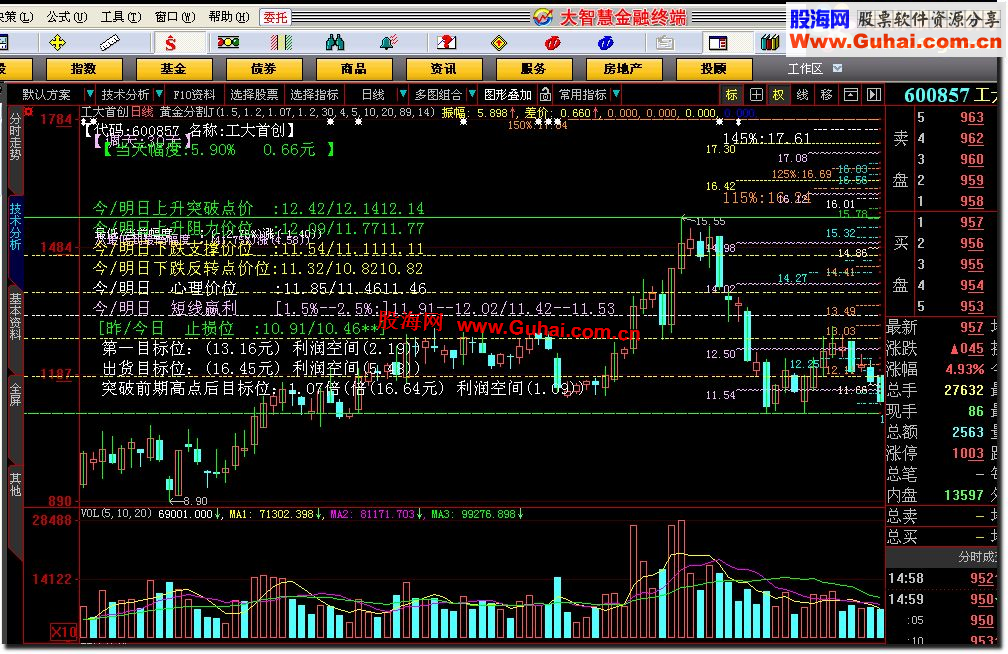Image resolution: width=1008 pixels, height=654 pixels.
Task: Switch to the 商品 category tab
Action: coord(354,68)
